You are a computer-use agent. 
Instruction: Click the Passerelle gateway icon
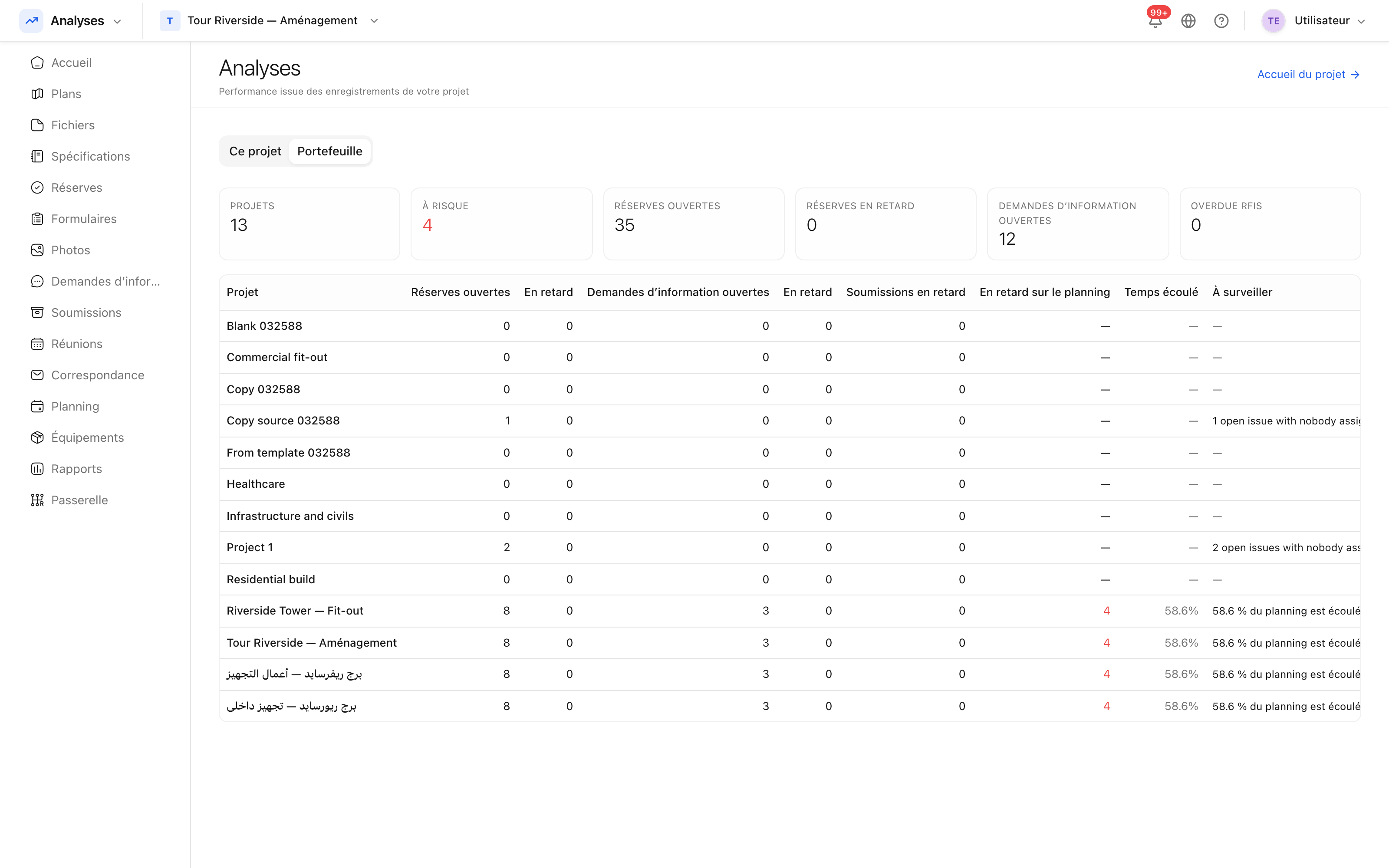[x=37, y=500]
